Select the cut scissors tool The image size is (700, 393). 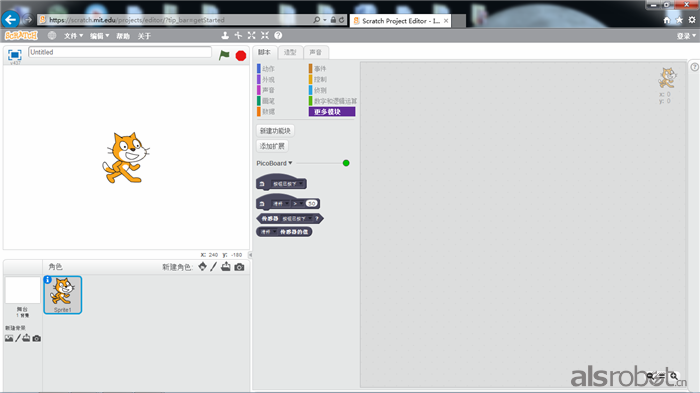coord(238,35)
